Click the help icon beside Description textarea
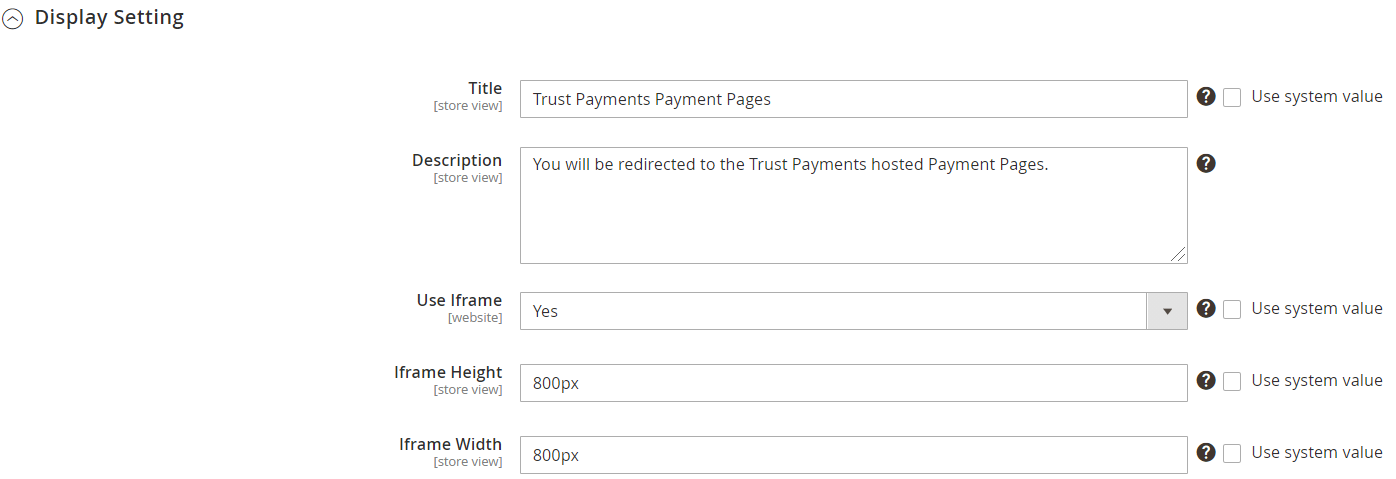This screenshot has height=479, width=1396. 1206,163
